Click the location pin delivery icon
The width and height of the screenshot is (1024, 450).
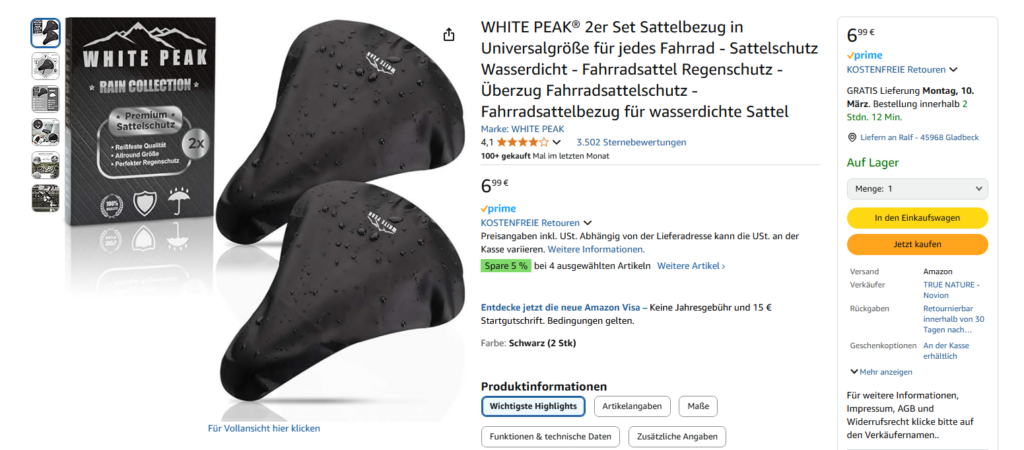pos(852,138)
